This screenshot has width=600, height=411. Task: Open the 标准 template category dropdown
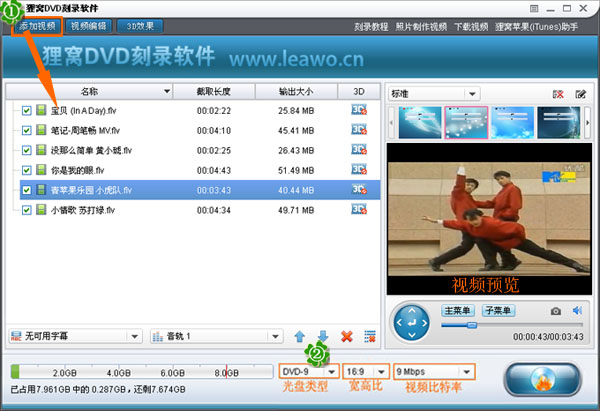[472, 94]
